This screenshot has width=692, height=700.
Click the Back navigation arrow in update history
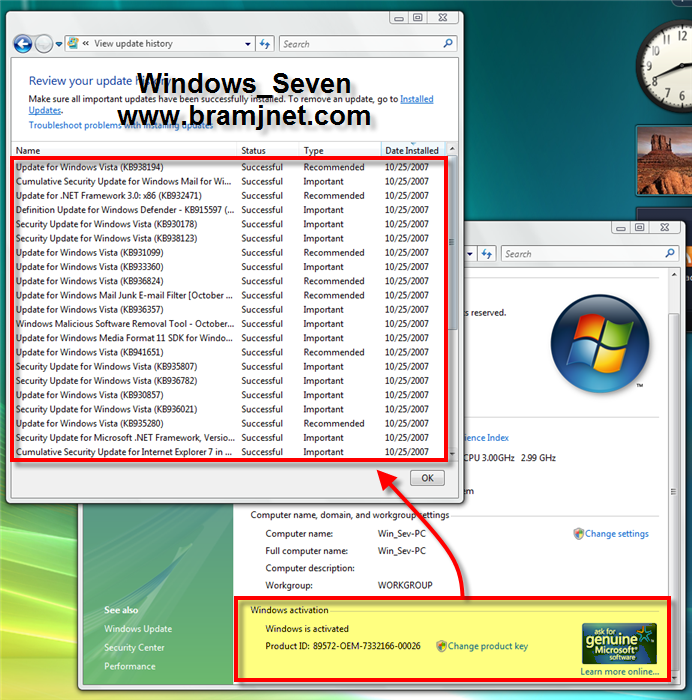click(x=23, y=44)
